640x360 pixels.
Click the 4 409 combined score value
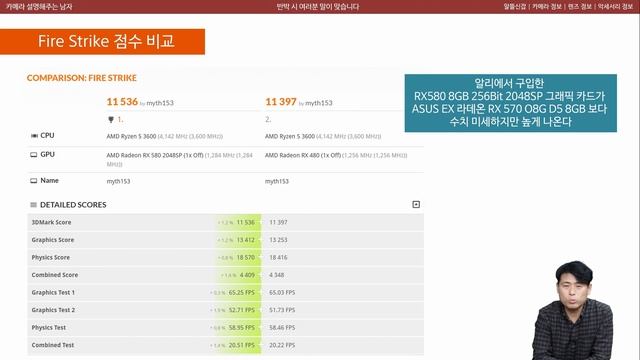click(247, 275)
